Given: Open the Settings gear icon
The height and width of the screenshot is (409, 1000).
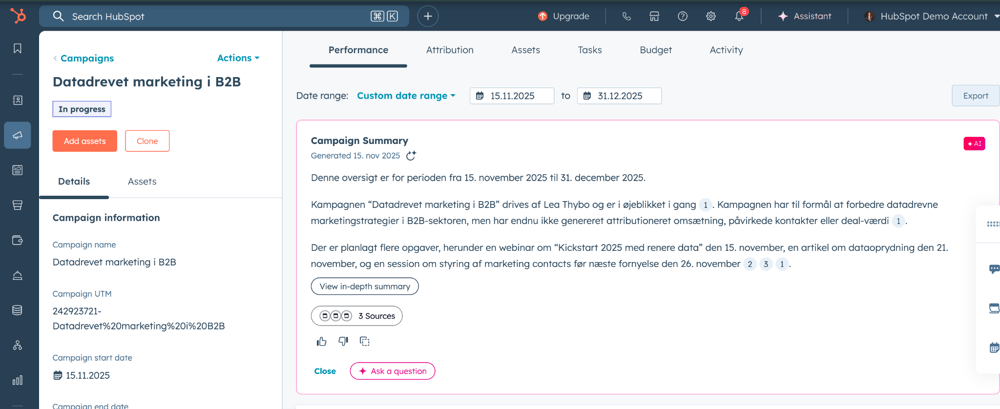Looking at the screenshot, I should pos(710,17).
